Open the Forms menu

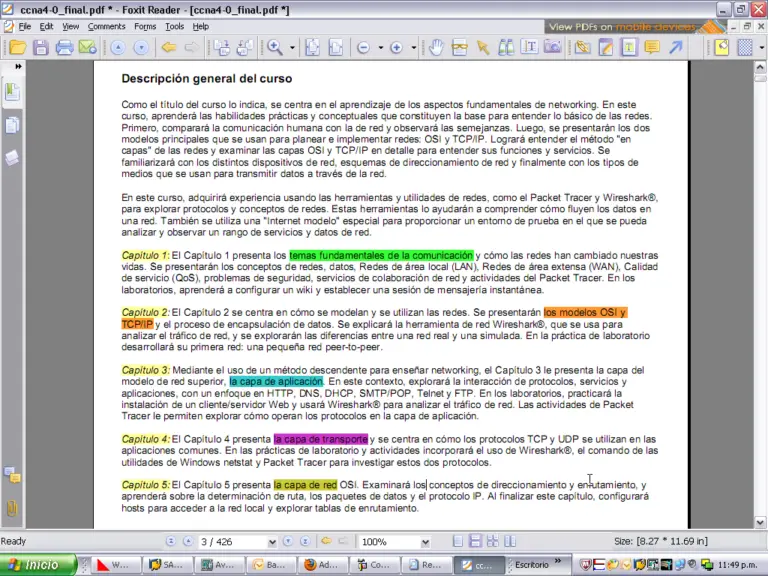pos(145,26)
